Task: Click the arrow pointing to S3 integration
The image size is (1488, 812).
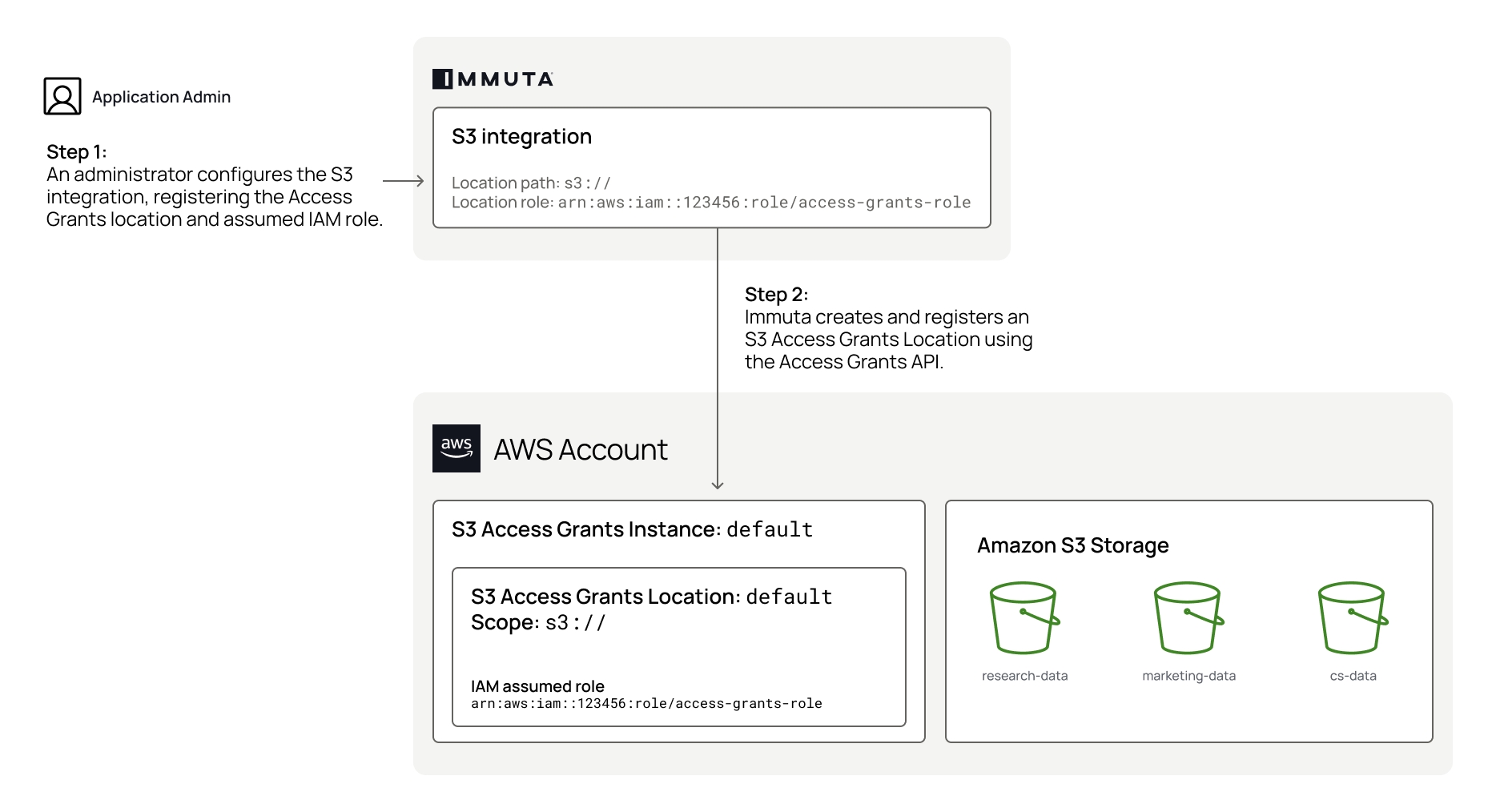Action: tap(404, 181)
